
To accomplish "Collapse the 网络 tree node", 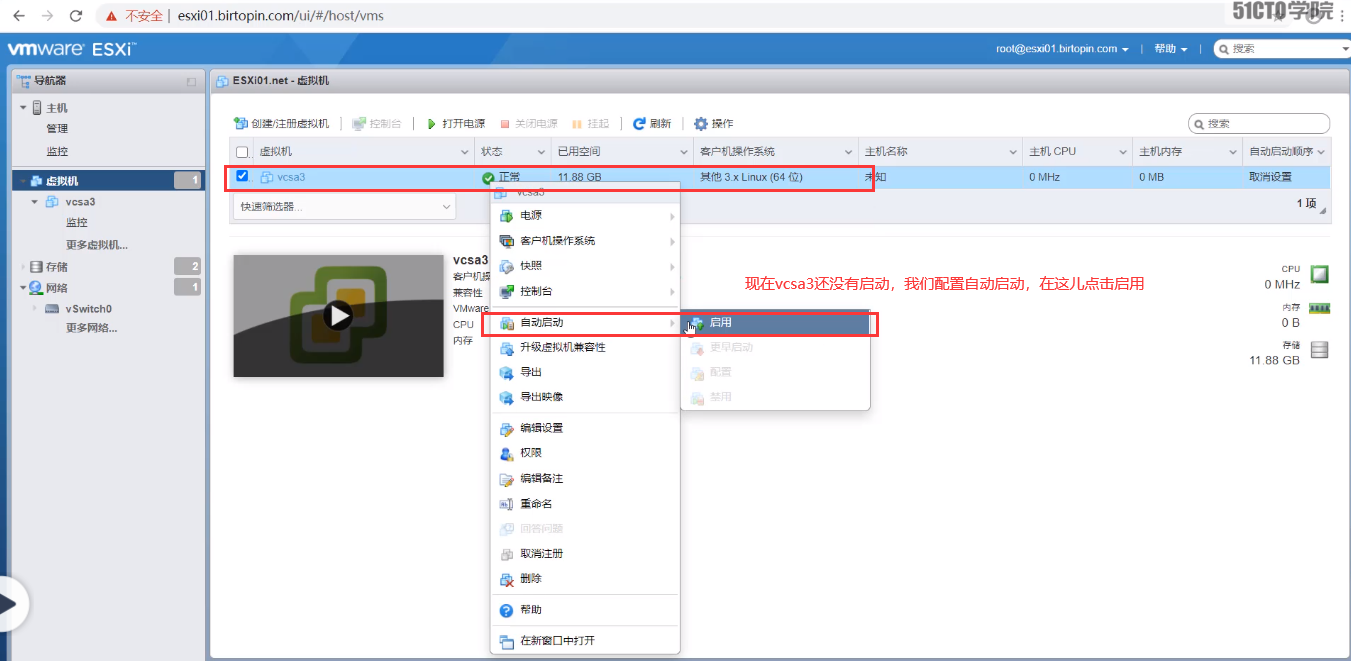I will 23,288.
